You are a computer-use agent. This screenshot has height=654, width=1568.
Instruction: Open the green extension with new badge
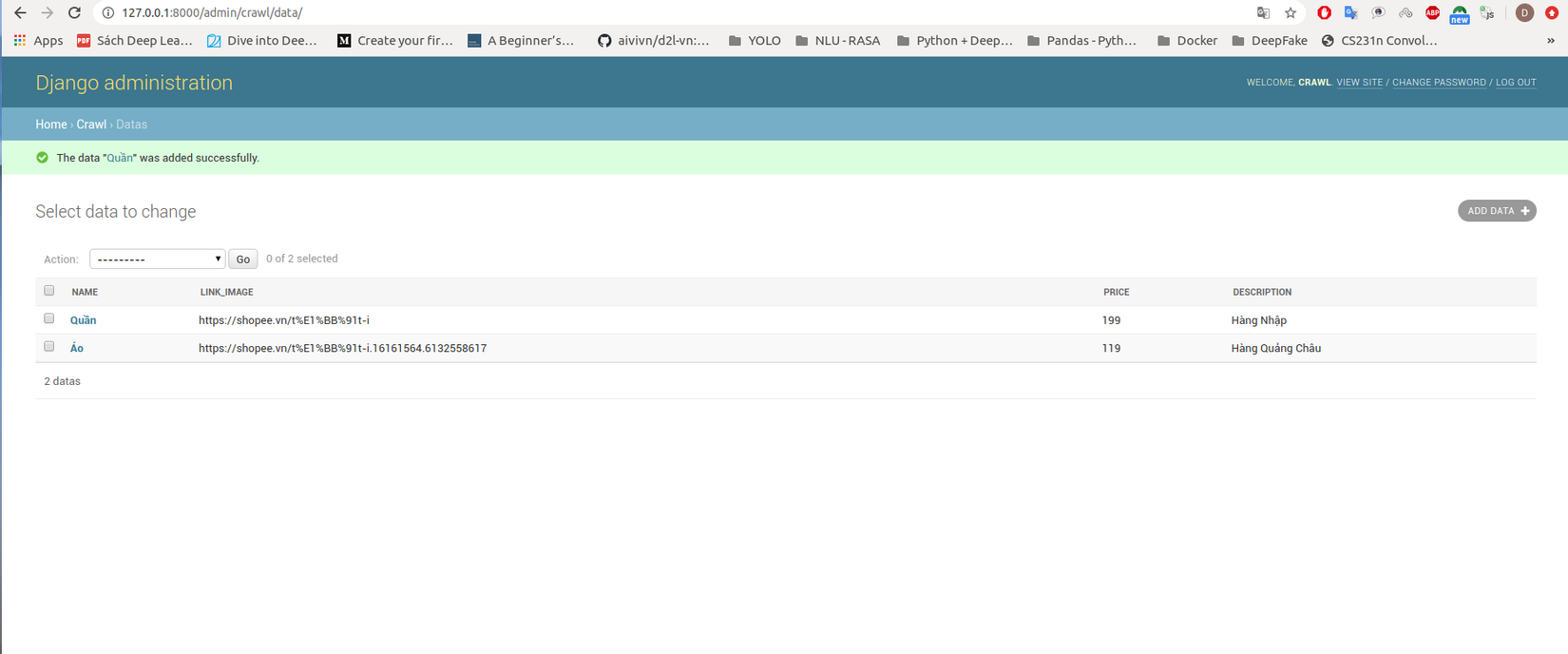tap(1460, 14)
